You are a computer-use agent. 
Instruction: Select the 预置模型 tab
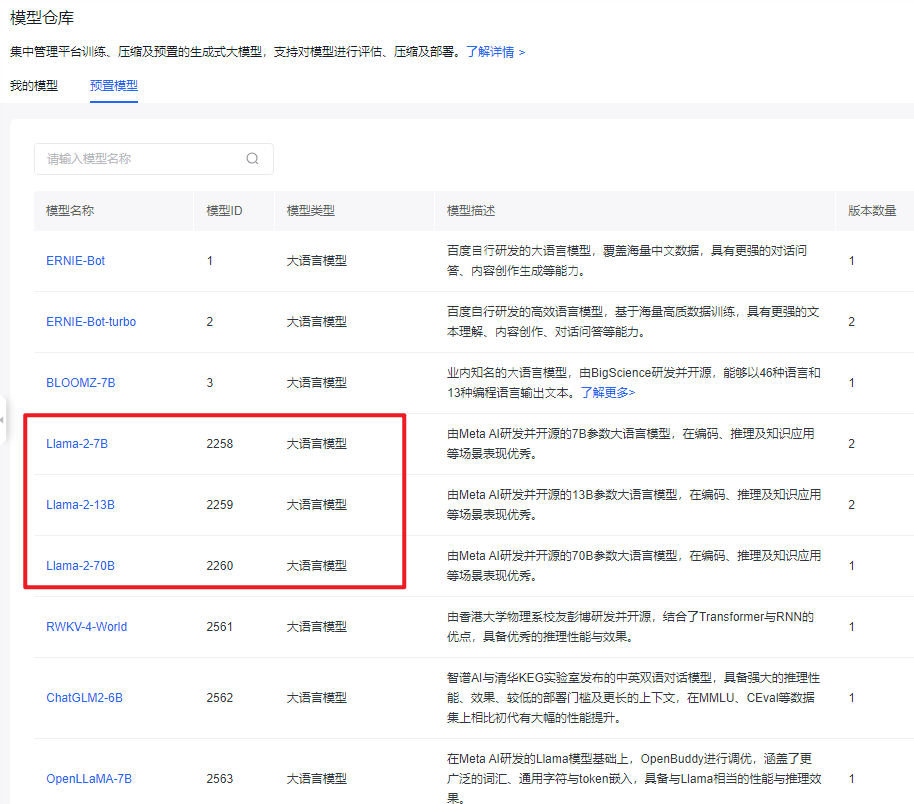click(x=114, y=86)
